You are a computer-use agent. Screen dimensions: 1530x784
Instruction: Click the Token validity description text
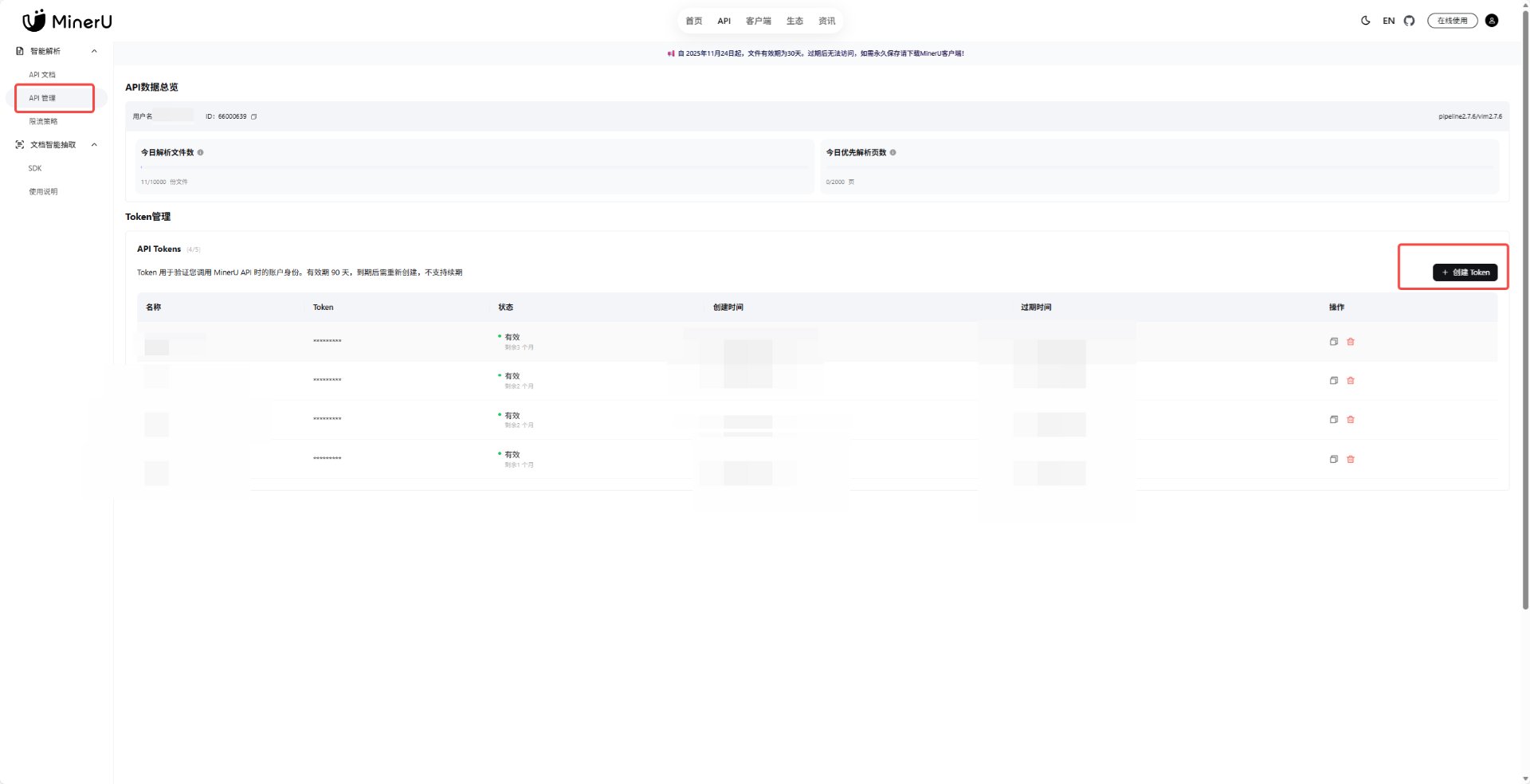(300, 272)
